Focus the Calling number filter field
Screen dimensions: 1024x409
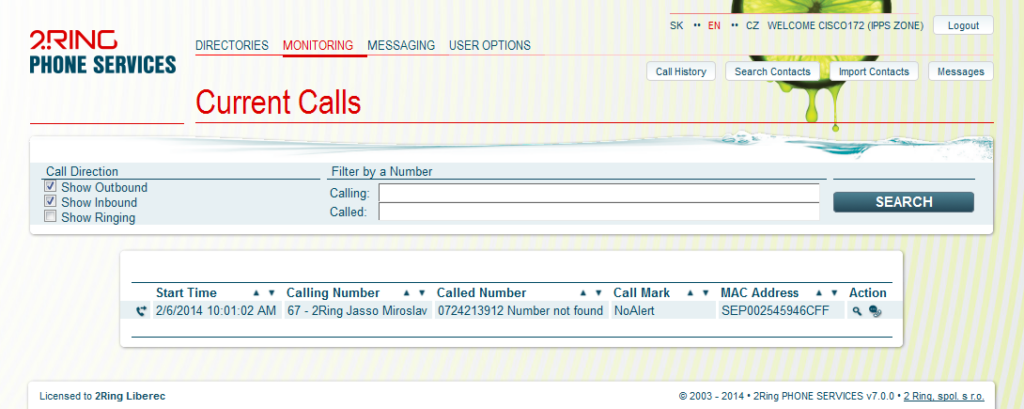599,193
